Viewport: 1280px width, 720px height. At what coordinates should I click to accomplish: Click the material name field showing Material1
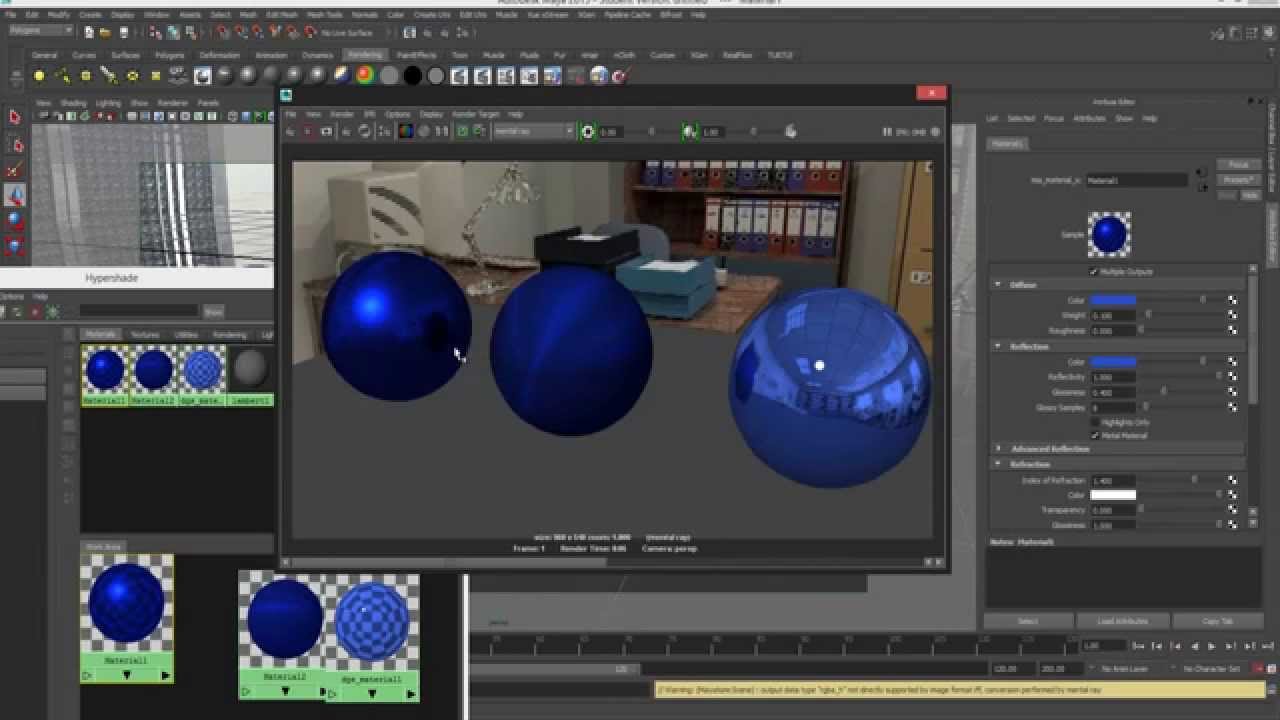tap(1137, 181)
